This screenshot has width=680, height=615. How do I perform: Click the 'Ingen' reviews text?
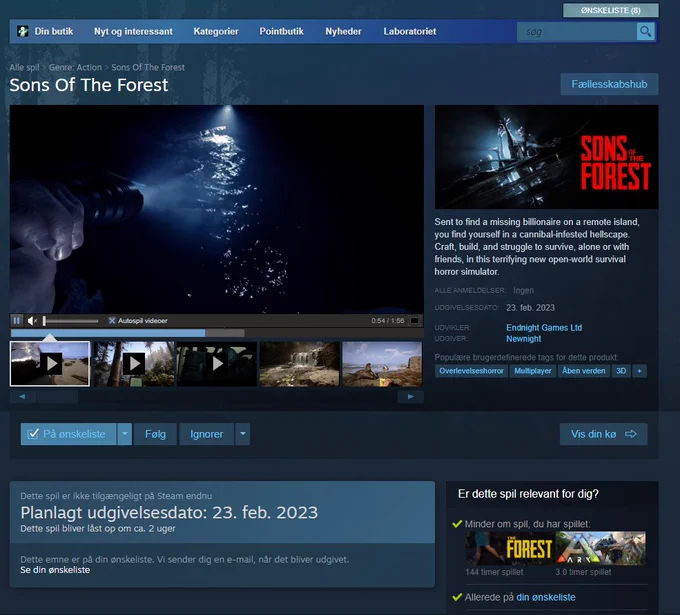(523, 290)
